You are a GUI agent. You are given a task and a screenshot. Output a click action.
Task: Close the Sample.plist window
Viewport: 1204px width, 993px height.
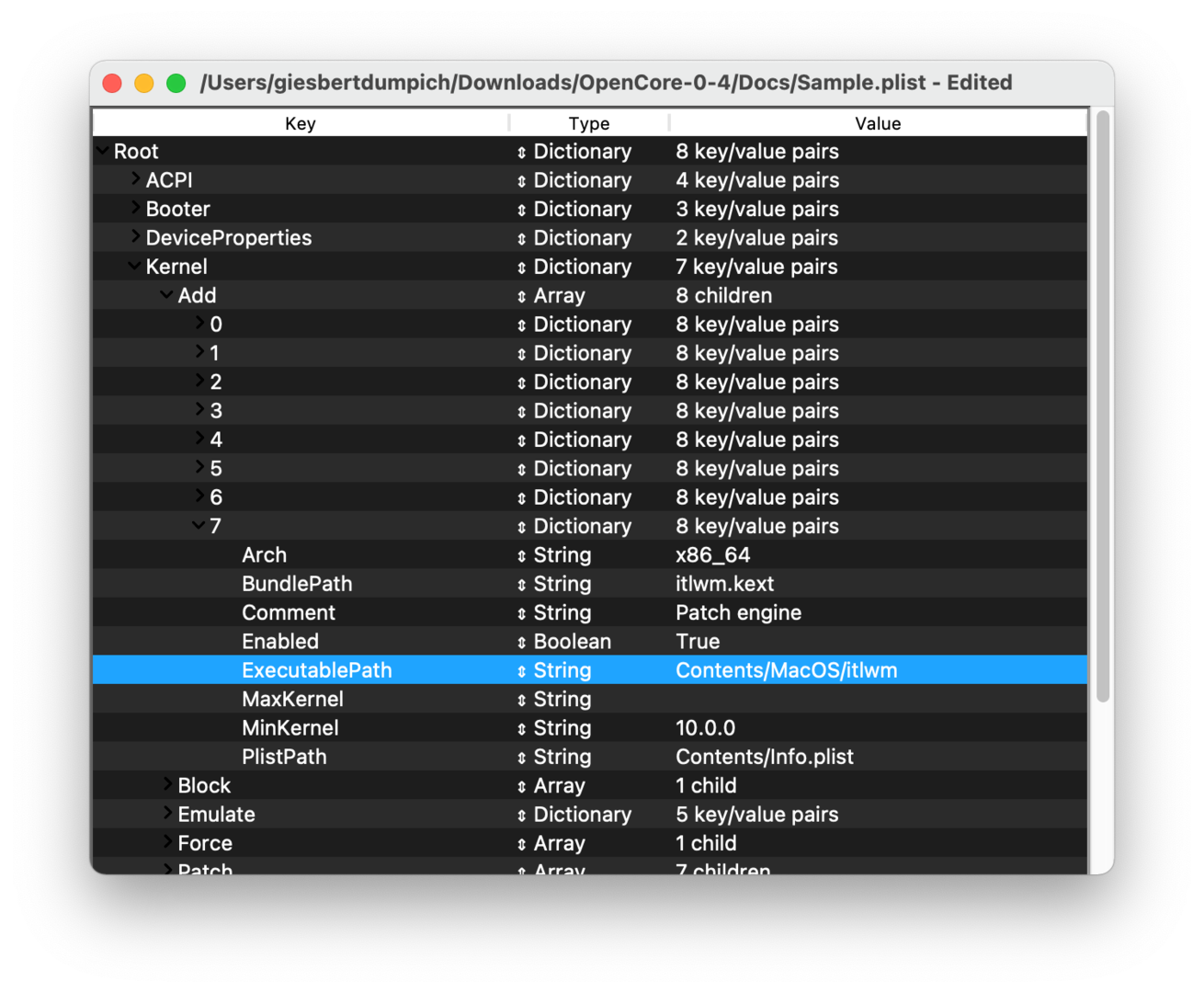click(112, 84)
